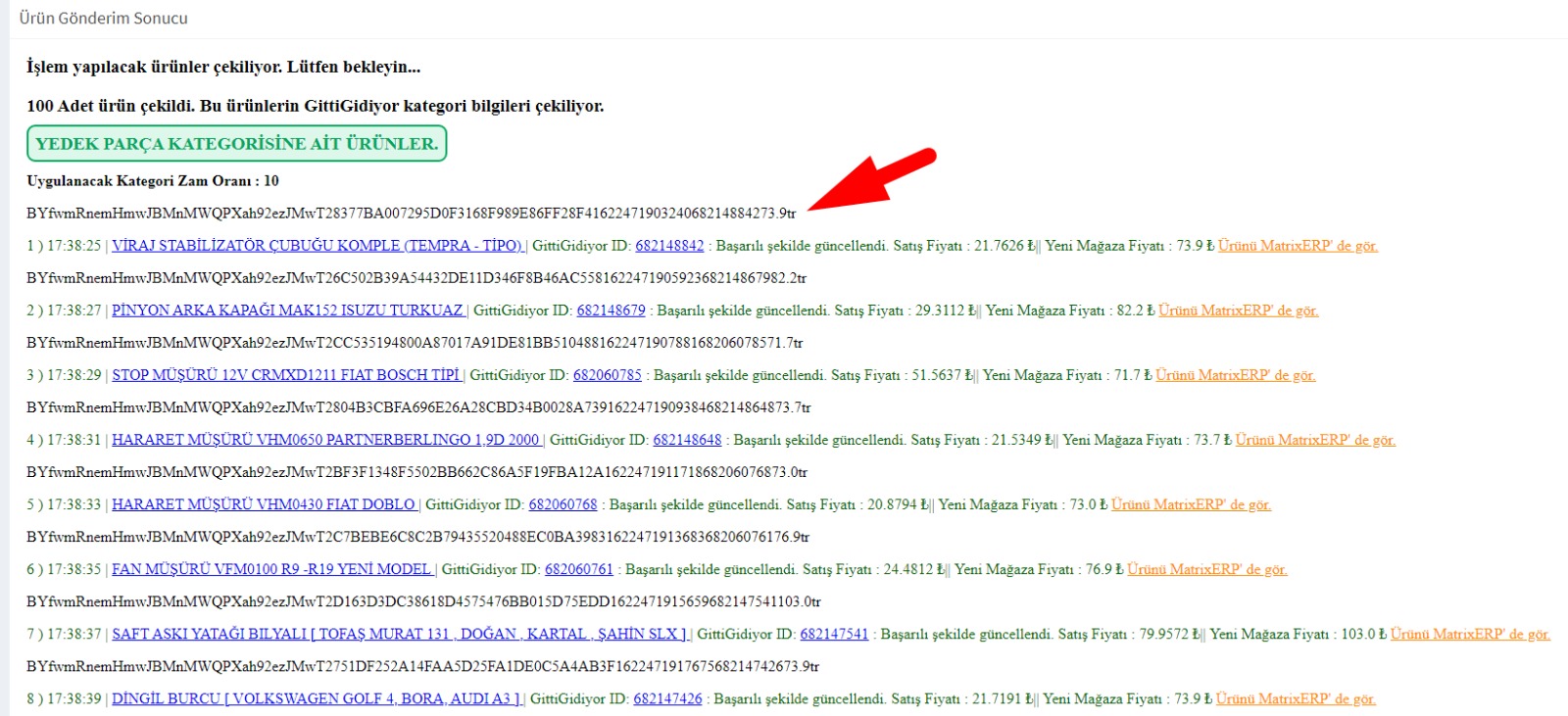Open SAFT ASKI YATAĞI BİLYALI product link

pos(400,634)
